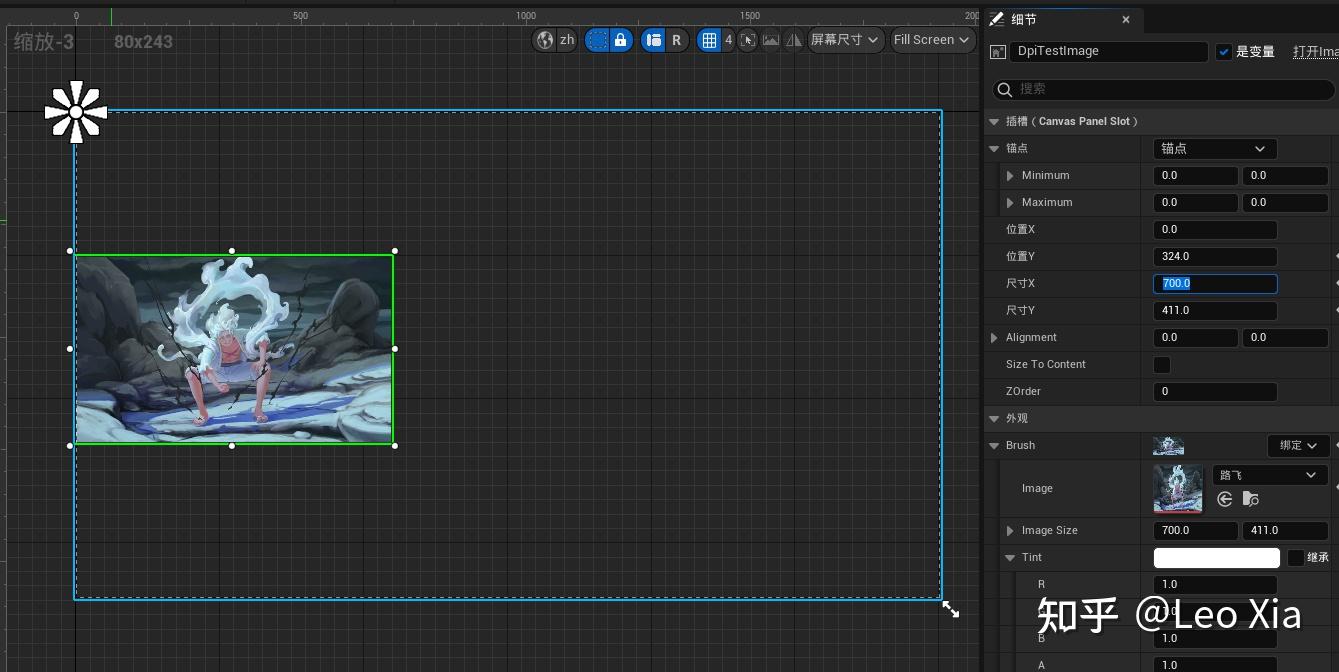Open the 屏幕尺寸 screen size dropdown
The image size is (1339, 672).
[846, 40]
